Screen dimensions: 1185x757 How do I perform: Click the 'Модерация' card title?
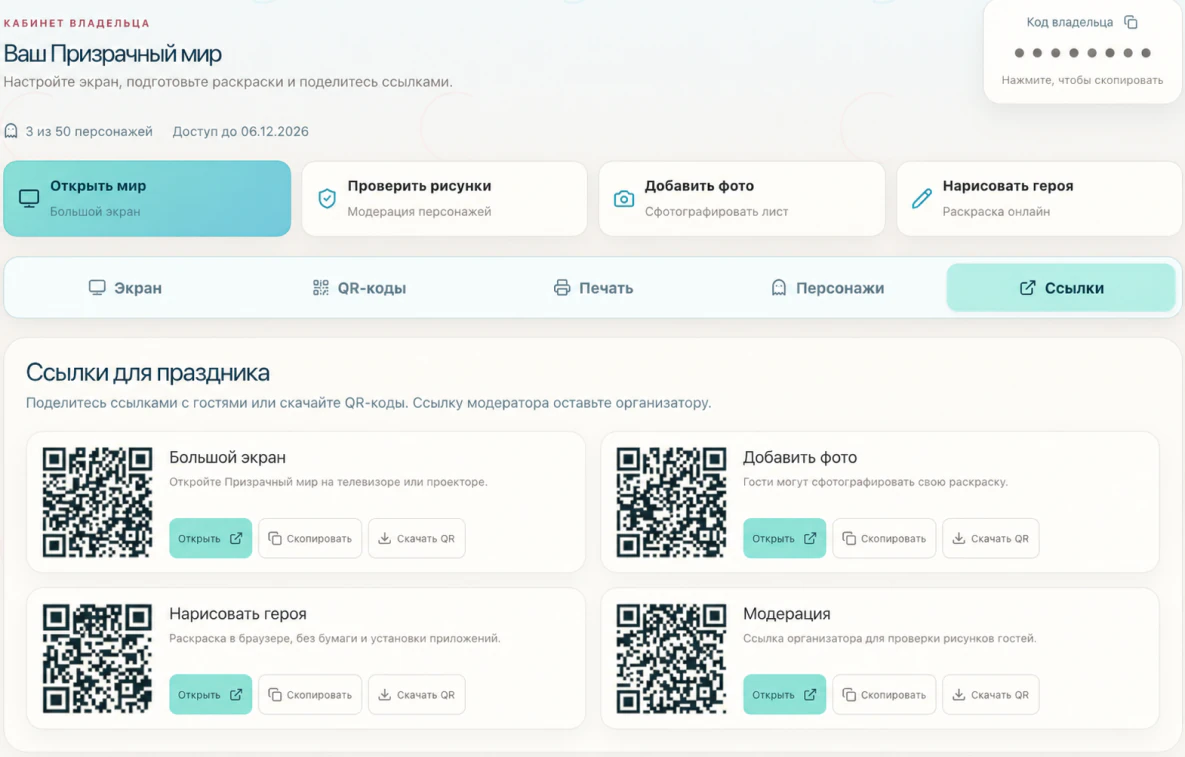point(787,614)
